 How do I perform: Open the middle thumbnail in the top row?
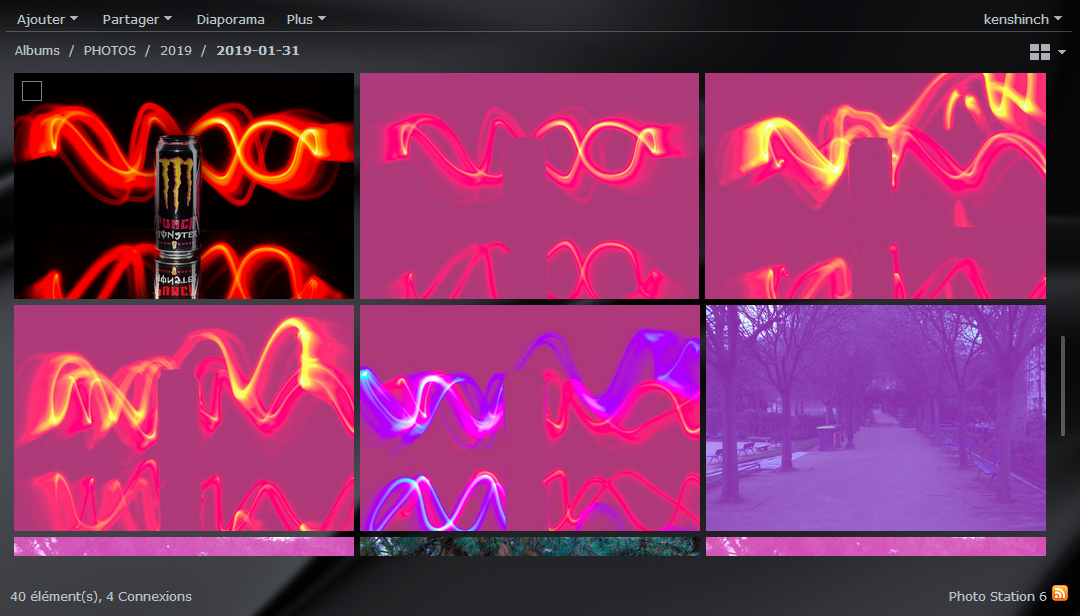[x=529, y=186]
